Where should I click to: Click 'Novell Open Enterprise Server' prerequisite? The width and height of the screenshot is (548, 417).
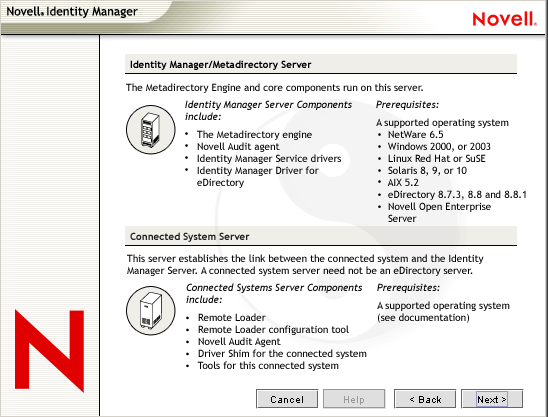click(439, 212)
